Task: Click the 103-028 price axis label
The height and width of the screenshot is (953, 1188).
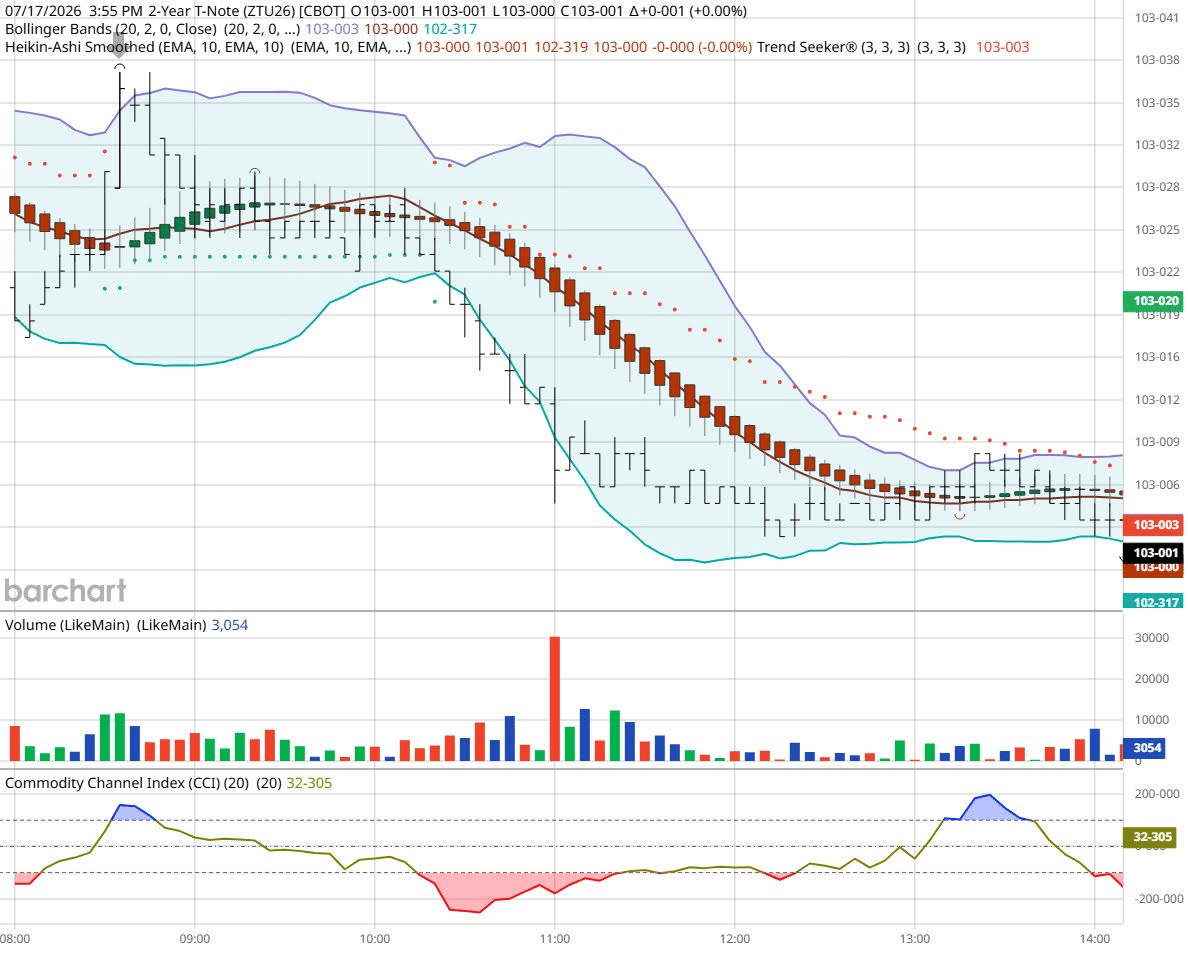Action: coord(1157,186)
